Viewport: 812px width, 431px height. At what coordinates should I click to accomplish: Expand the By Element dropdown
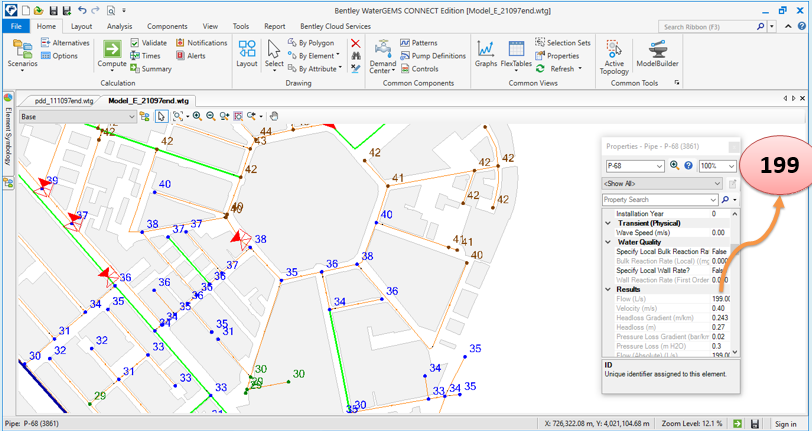(x=338, y=54)
